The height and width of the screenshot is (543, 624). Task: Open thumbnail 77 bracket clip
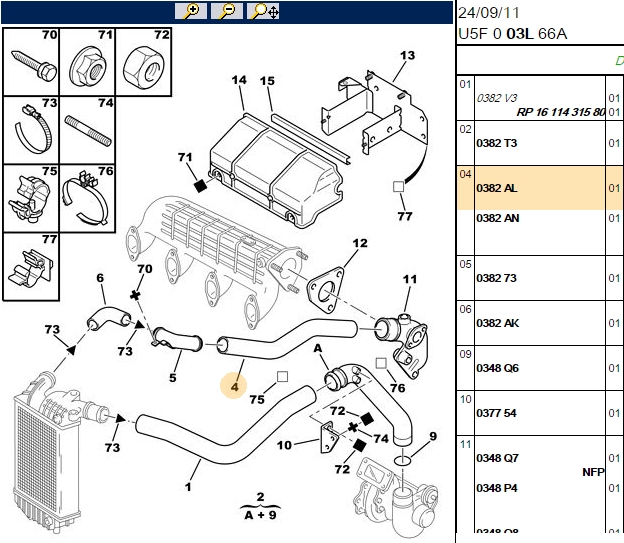(31, 267)
